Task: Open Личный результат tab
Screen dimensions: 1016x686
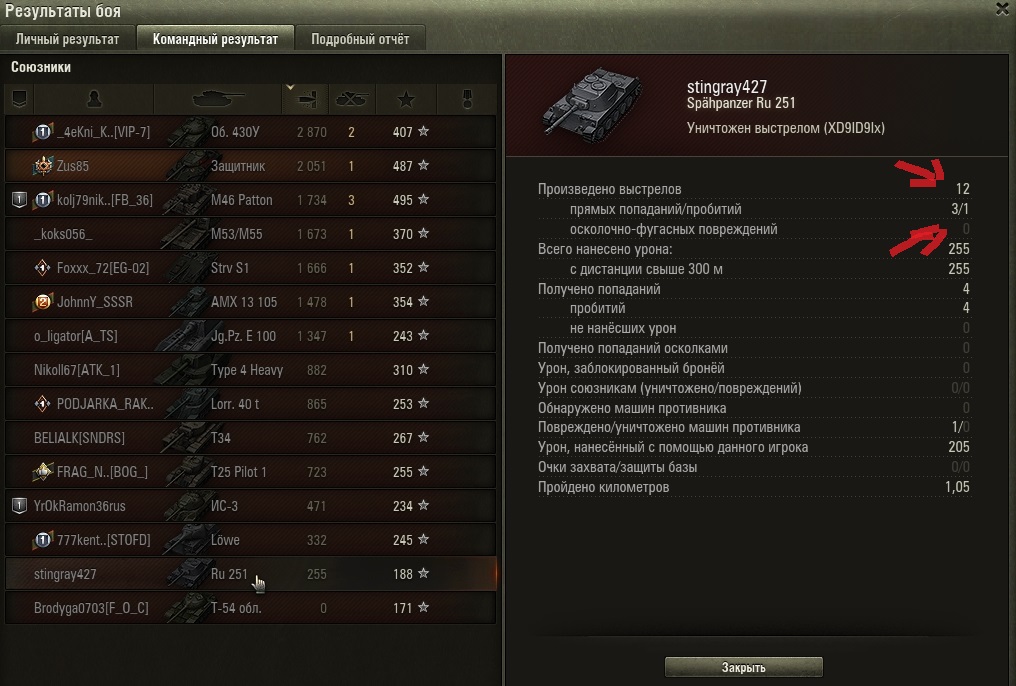Action: (67, 39)
